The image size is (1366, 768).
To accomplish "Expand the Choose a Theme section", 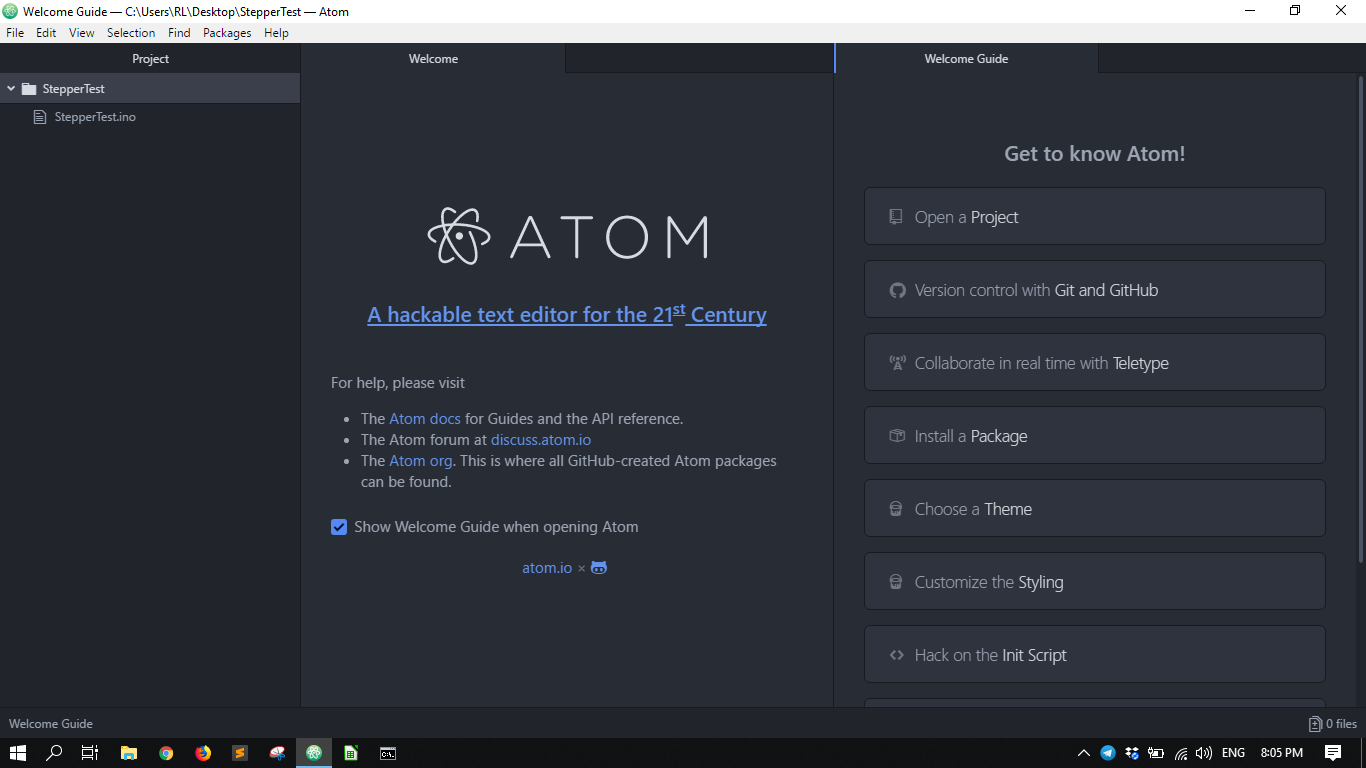I will coord(1095,509).
